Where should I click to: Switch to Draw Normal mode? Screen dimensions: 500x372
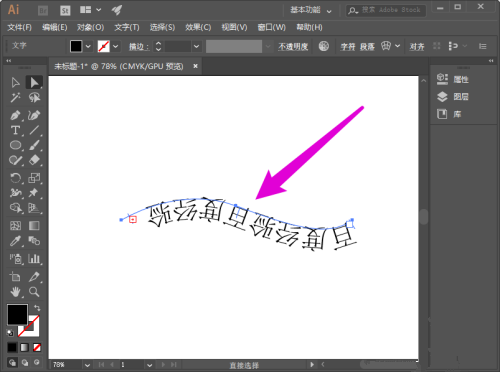[12, 362]
